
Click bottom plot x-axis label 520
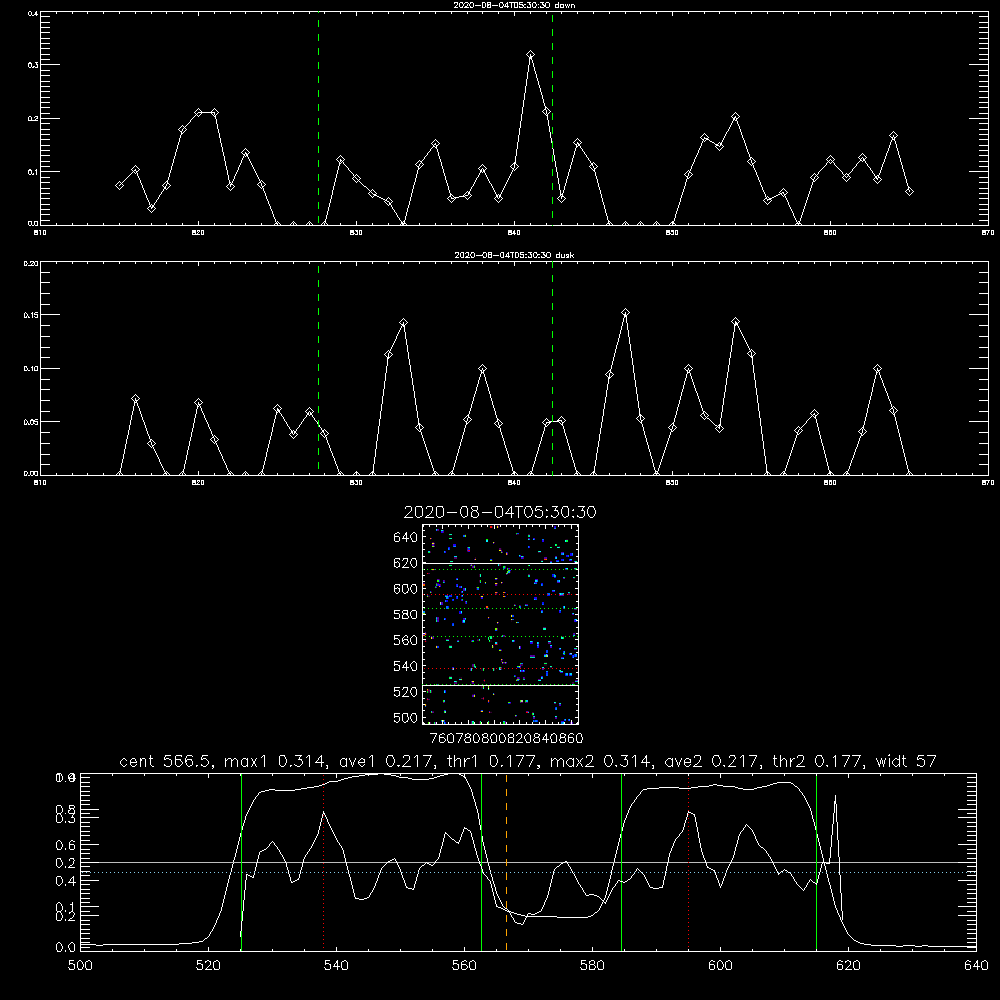tap(208, 966)
